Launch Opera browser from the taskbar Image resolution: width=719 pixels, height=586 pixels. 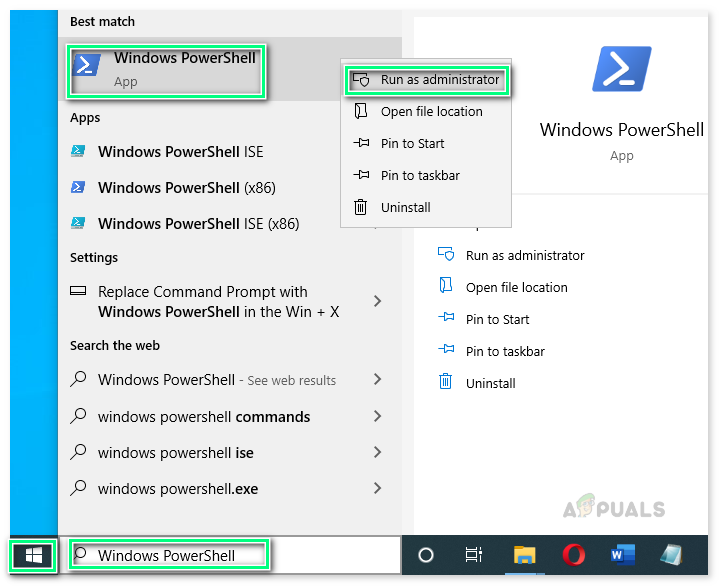tap(573, 555)
